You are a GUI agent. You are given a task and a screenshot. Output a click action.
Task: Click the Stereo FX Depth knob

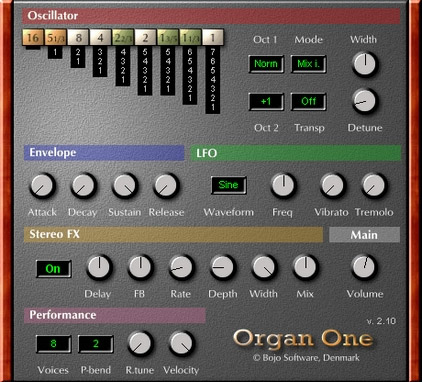pyautogui.click(x=223, y=267)
